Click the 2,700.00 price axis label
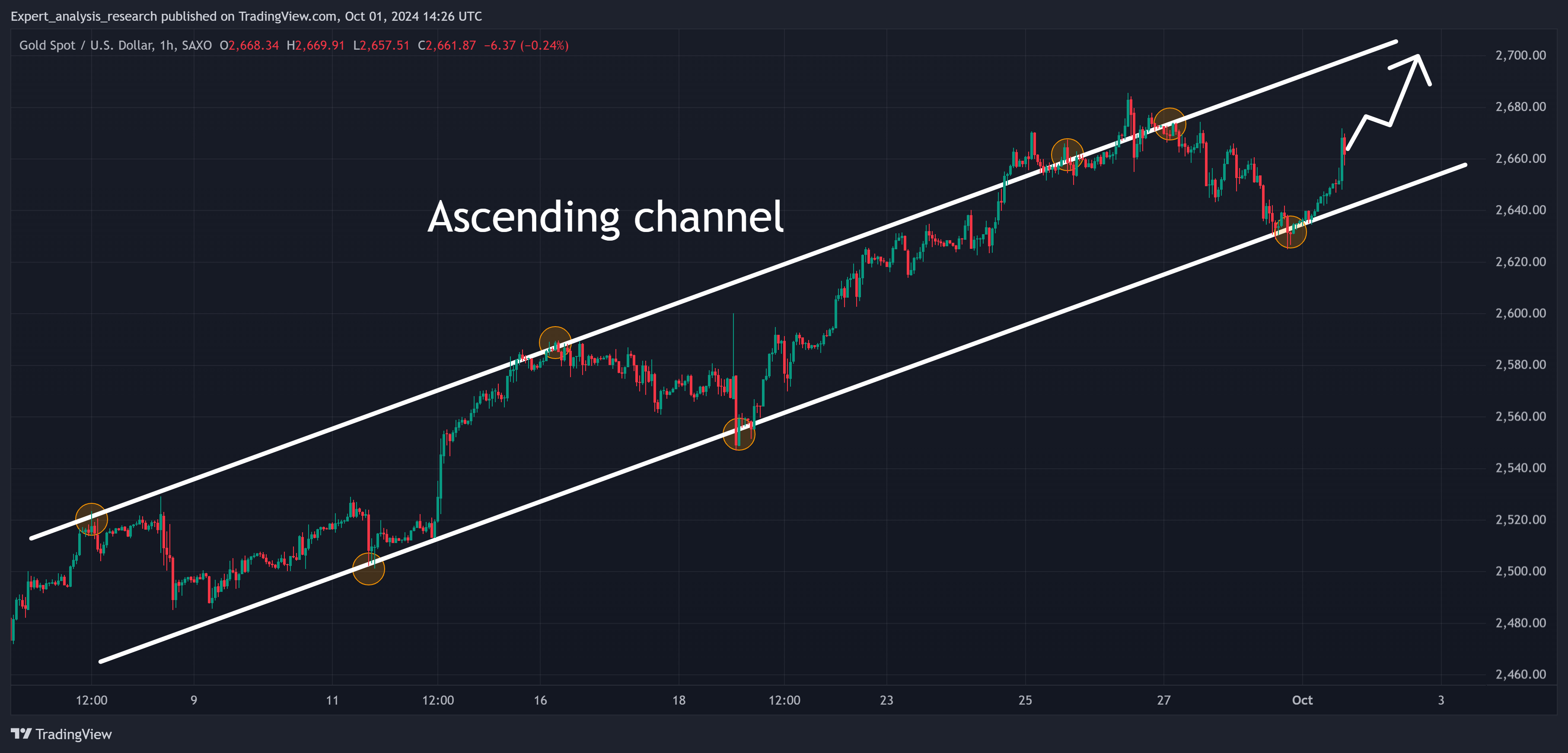 pos(1520,55)
